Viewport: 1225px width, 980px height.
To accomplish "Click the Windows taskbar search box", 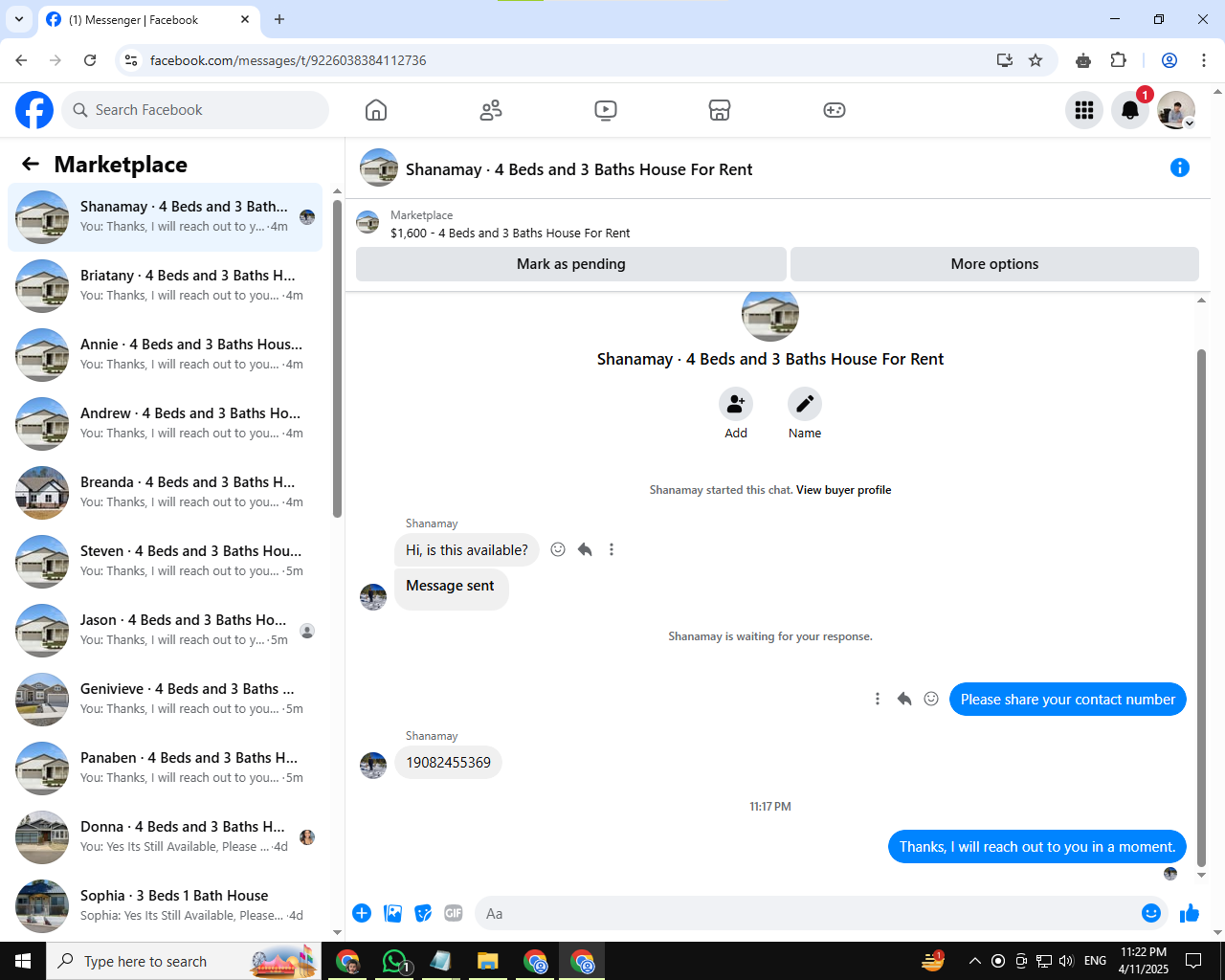I will [184, 961].
